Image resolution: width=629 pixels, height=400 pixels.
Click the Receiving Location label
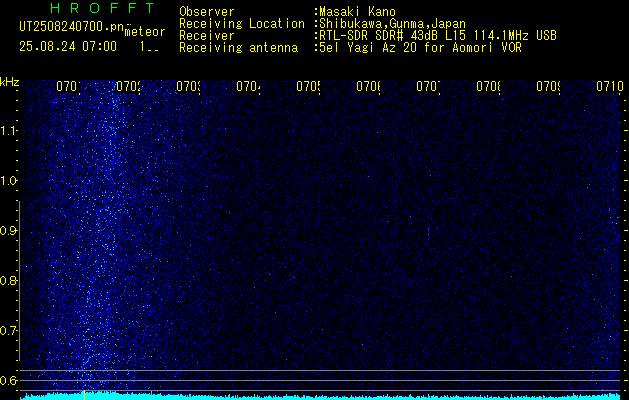pyautogui.click(x=242, y=24)
